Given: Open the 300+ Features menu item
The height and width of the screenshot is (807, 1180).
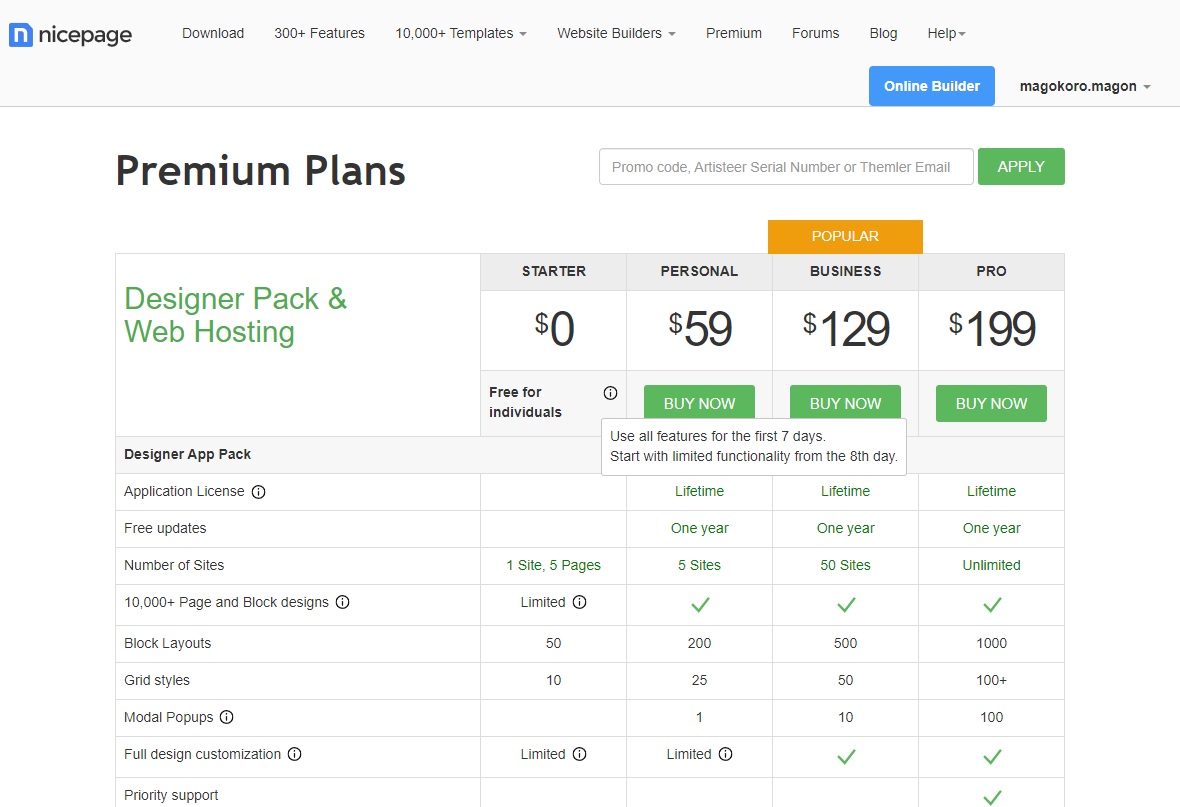Looking at the screenshot, I should click(x=319, y=33).
